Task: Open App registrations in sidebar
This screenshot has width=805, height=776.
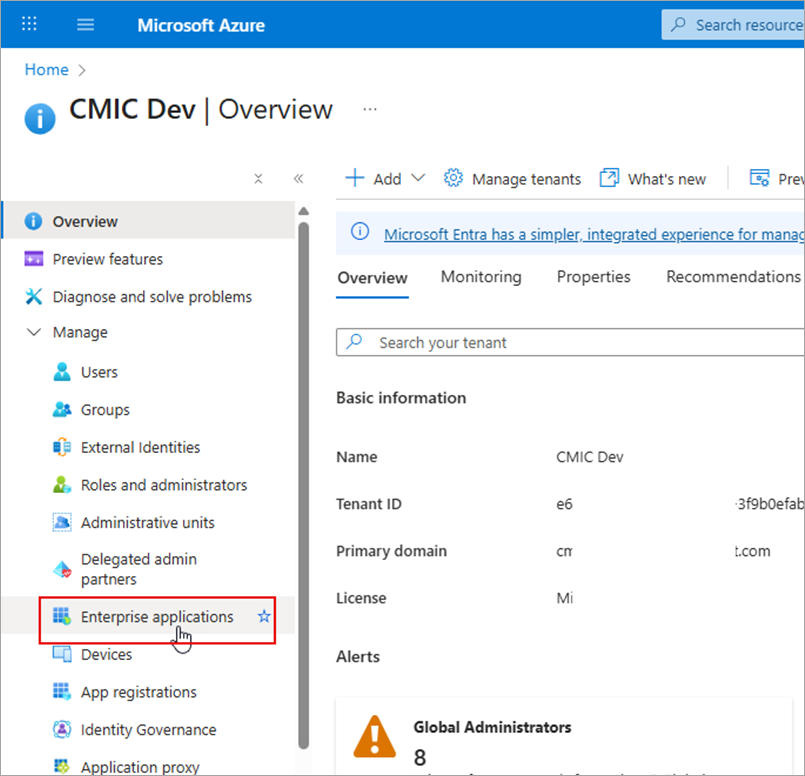Action: click(138, 692)
